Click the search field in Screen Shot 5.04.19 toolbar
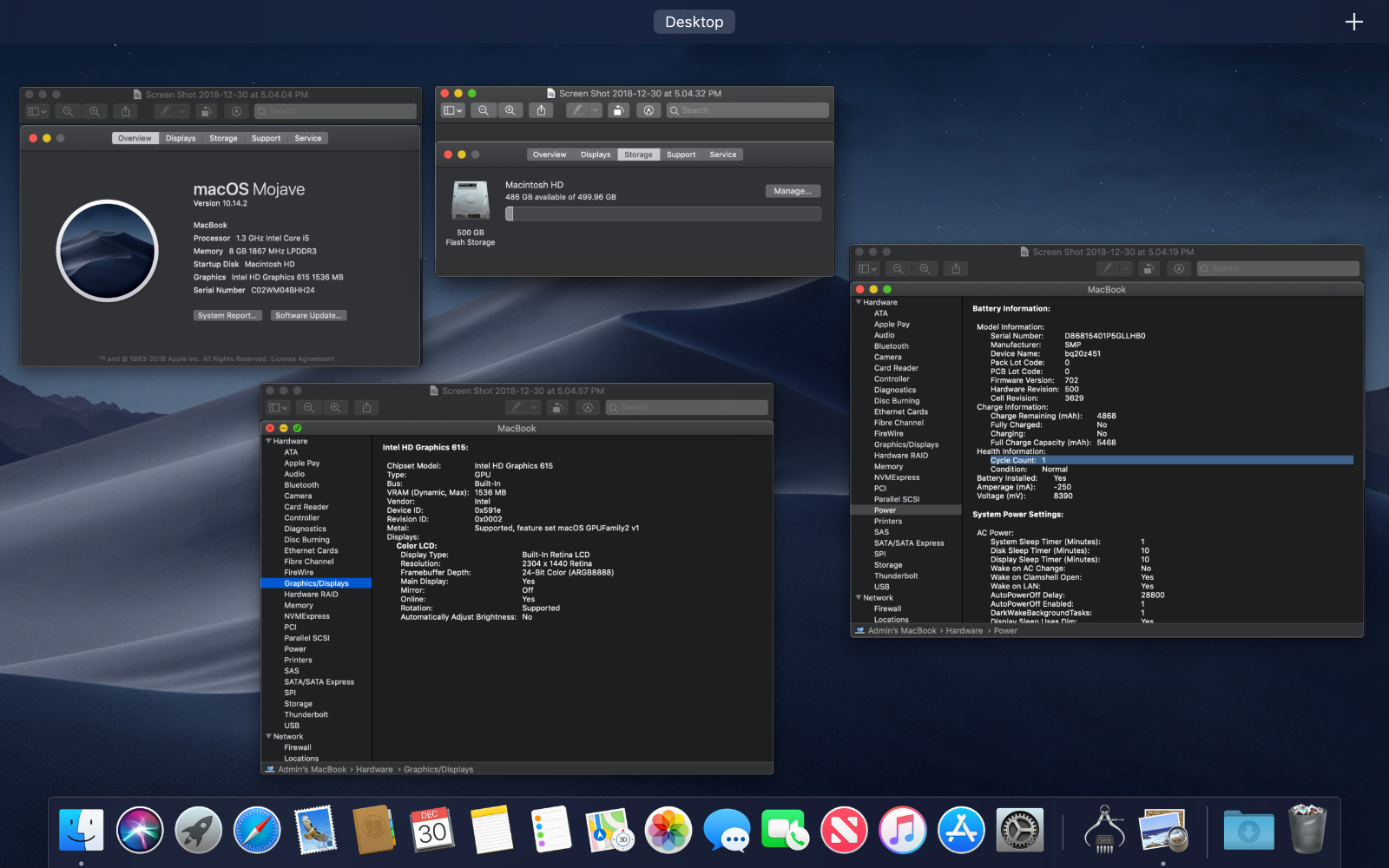 coord(1276,268)
